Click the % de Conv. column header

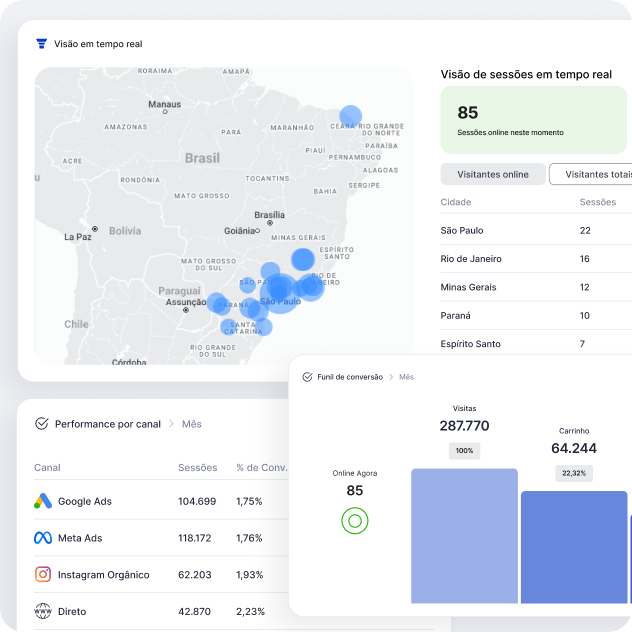click(262, 468)
